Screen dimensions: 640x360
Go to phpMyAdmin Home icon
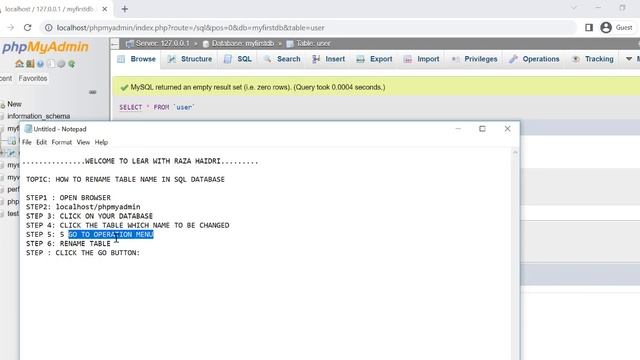pos(19,64)
